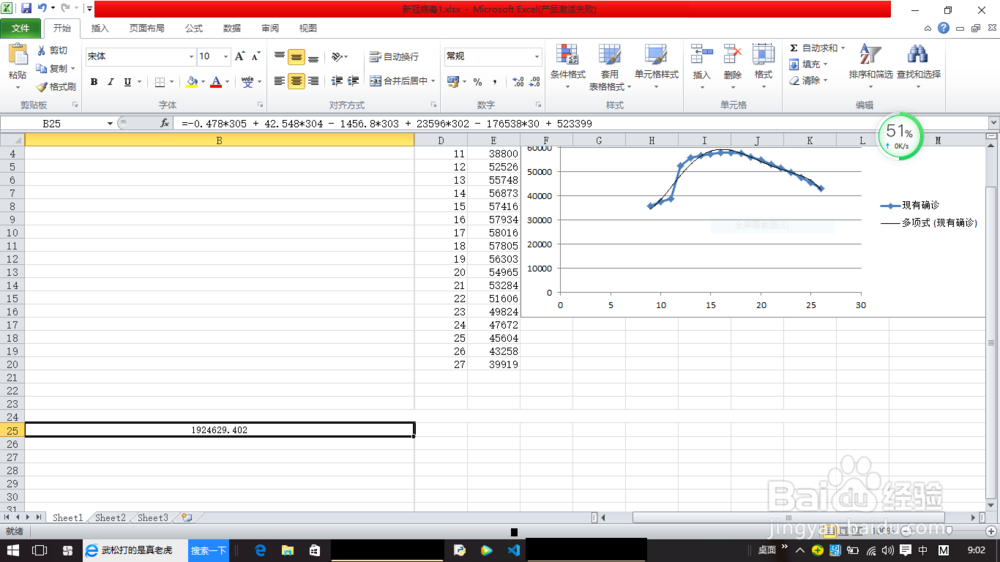Click the Find and Select binoculars icon
The height and width of the screenshot is (562, 1000).
click(918, 54)
